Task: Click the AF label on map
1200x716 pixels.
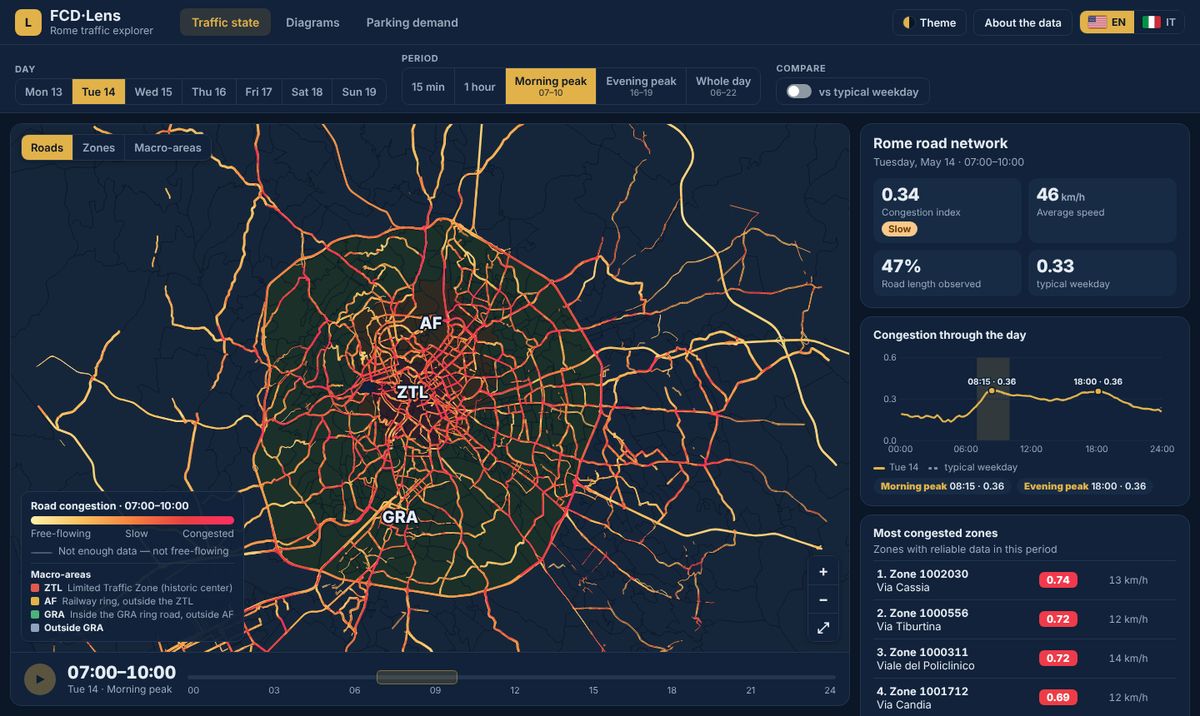Action: (x=430, y=323)
